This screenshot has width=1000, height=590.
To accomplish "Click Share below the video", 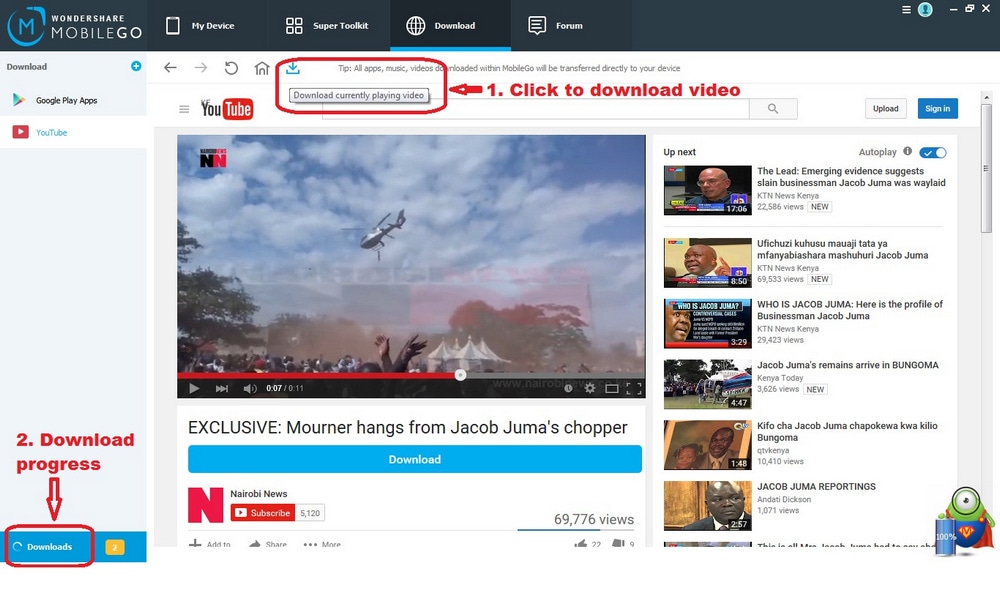I will pos(268,543).
